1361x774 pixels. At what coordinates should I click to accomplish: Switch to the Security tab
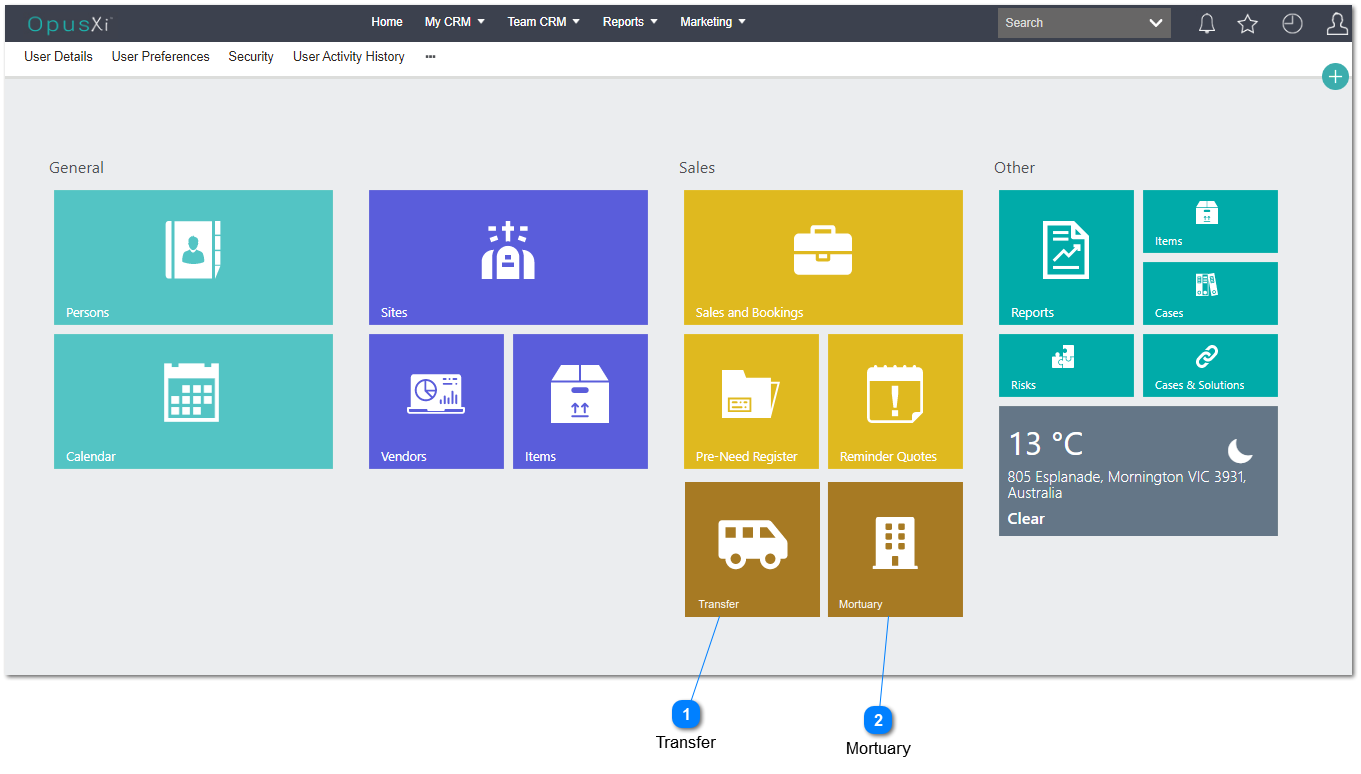coord(251,57)
